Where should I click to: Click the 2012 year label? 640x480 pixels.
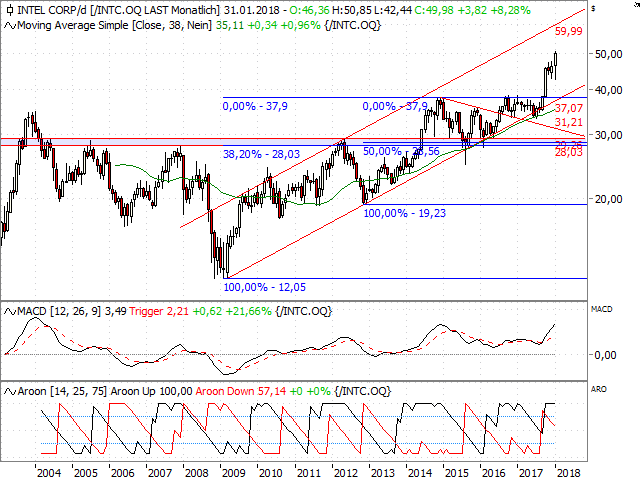click(346, 473)
